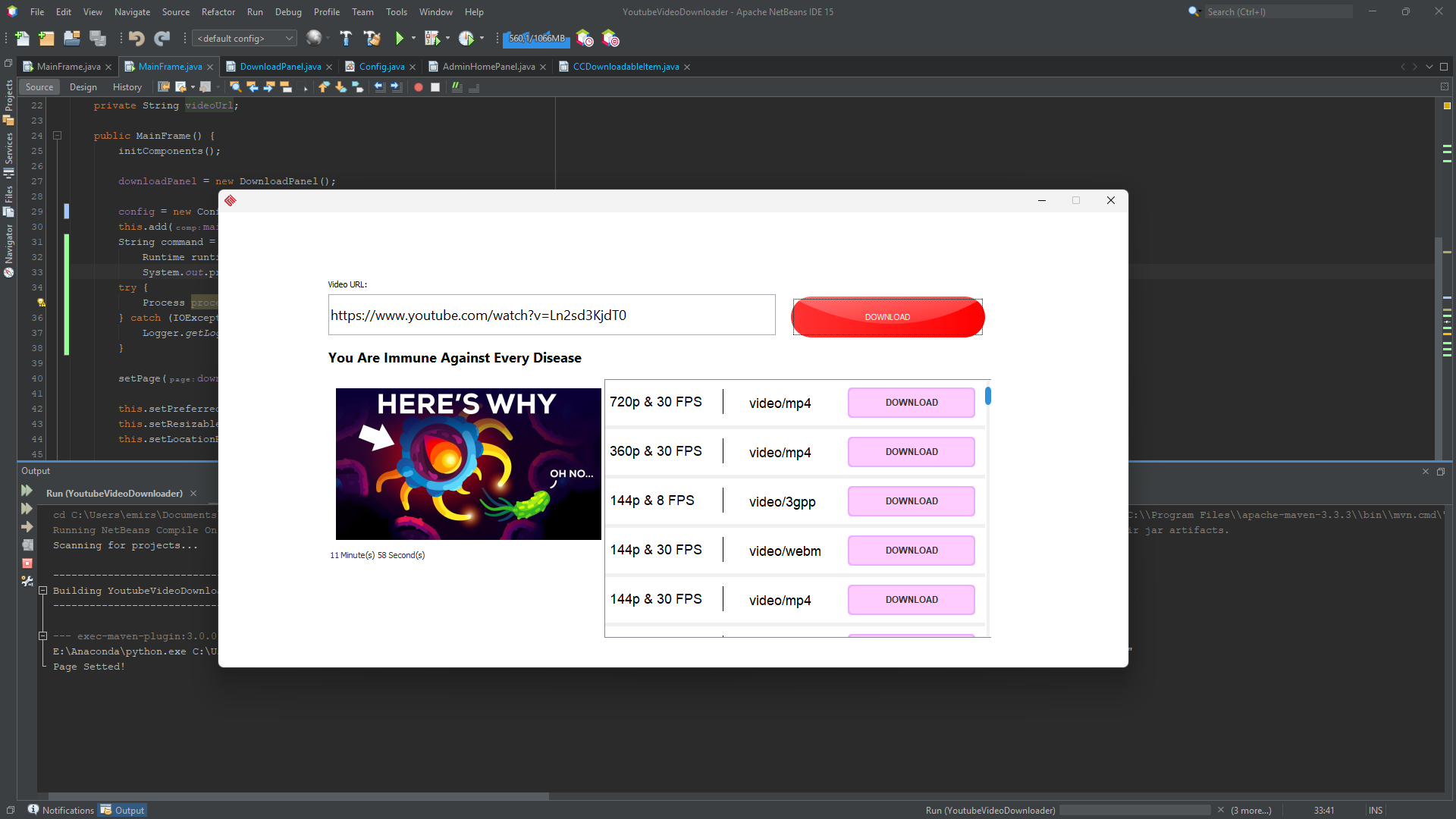Image resolution: width=1456 pixels, height=819 pixels.
Task: Stop the running process in Output
Action: (x=27, y=563)
